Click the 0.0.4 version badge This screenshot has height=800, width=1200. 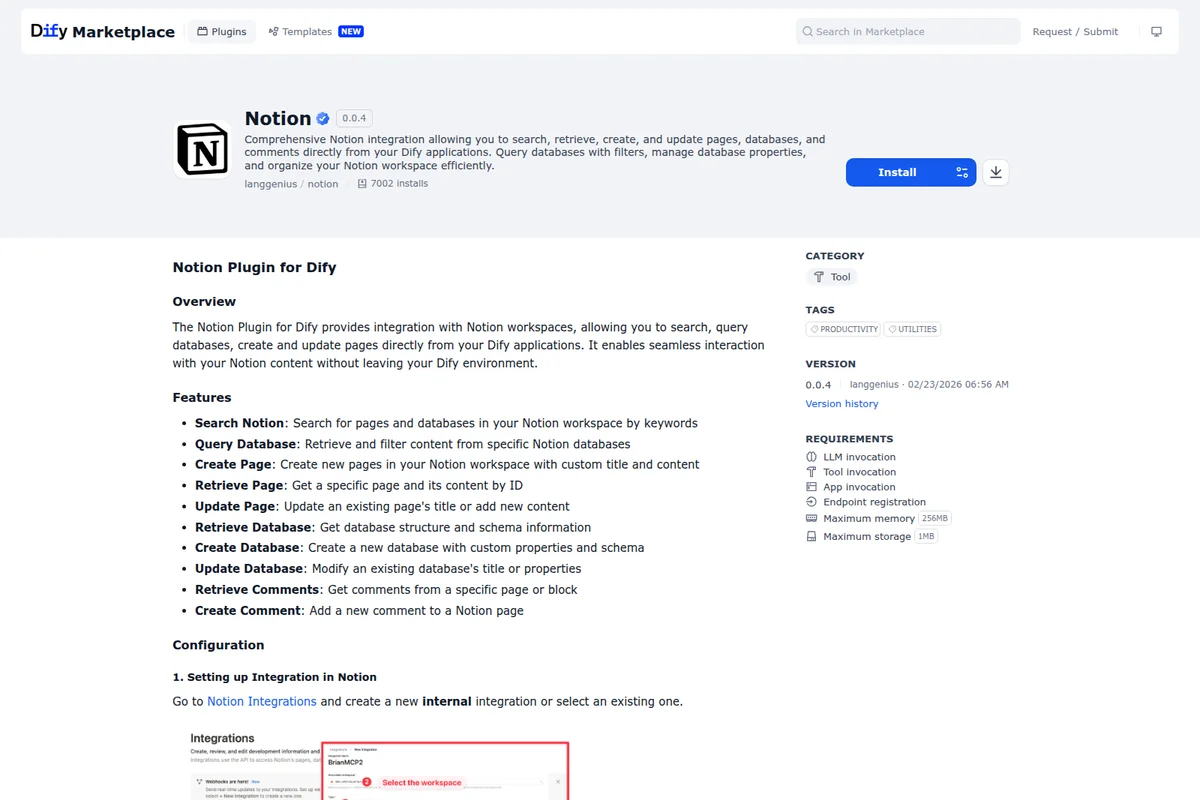point(354,117)
